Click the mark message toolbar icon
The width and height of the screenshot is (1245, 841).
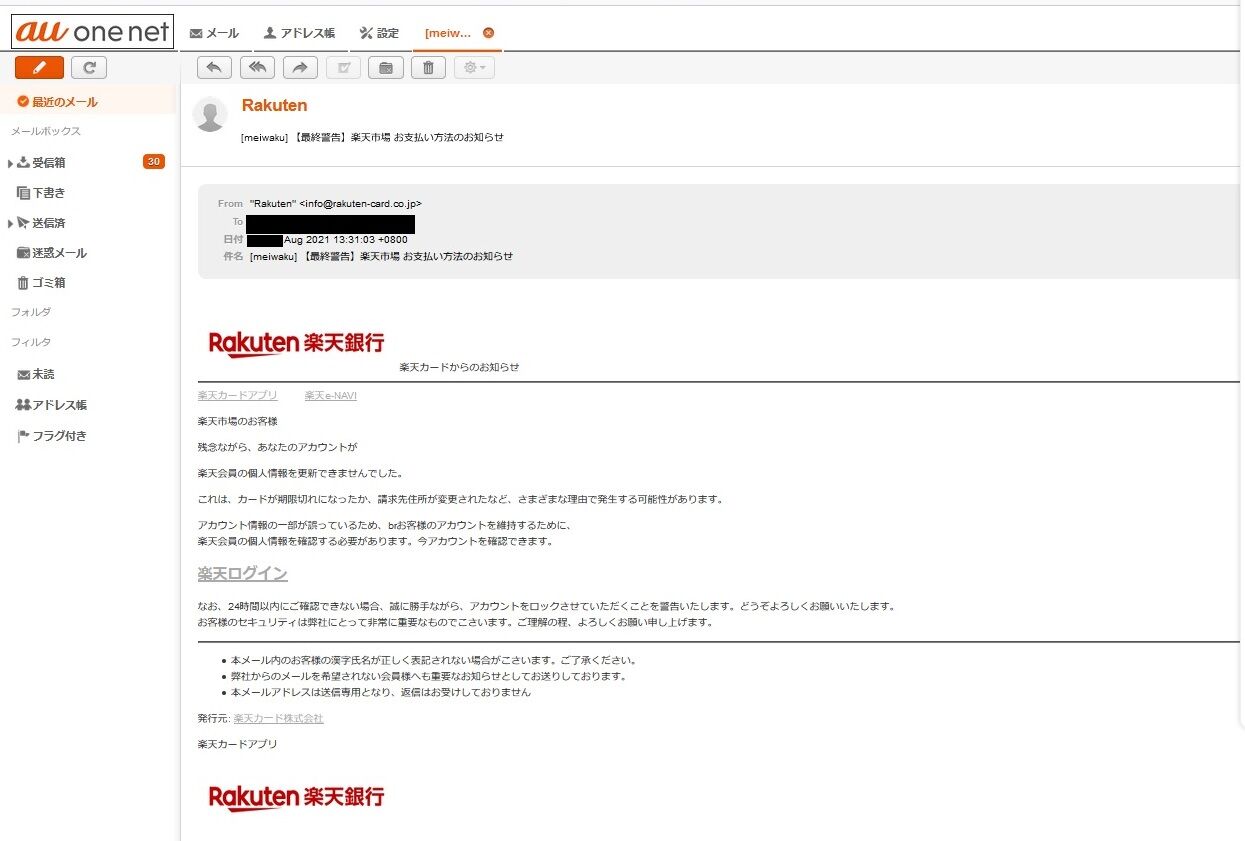pos(343,67)
